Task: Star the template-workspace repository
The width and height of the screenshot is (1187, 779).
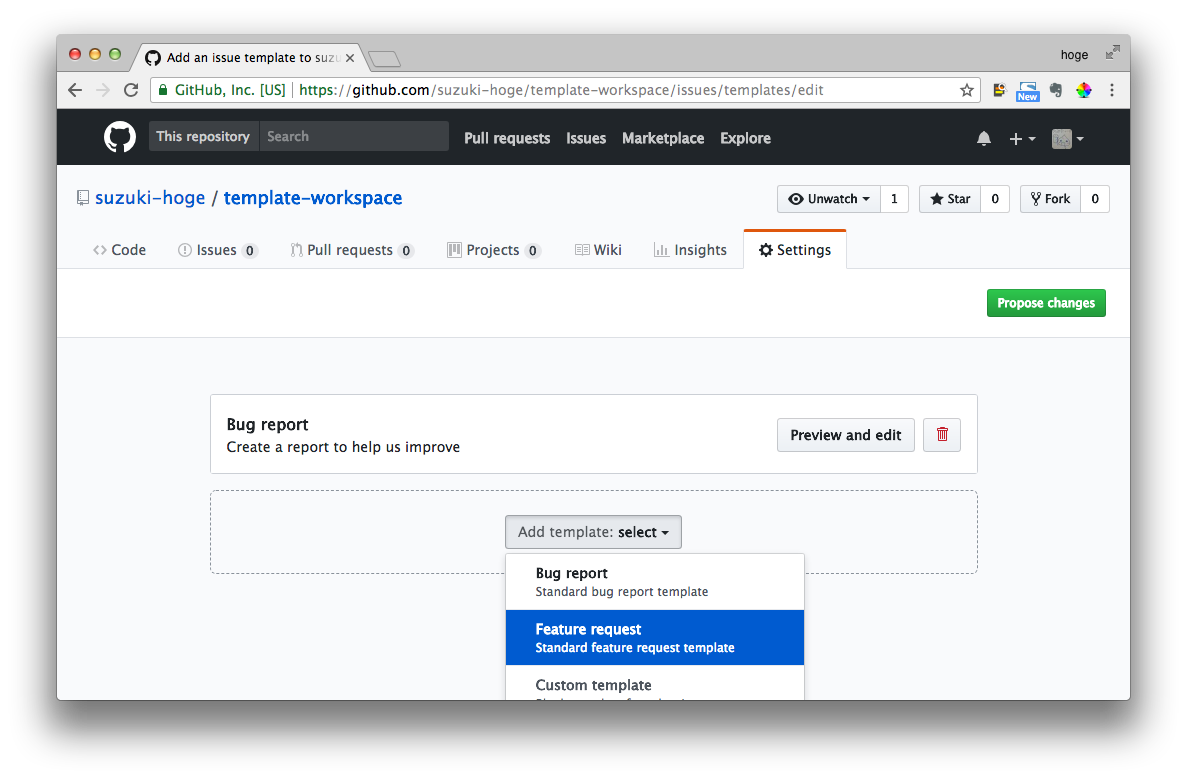Action: coord(948,198)
